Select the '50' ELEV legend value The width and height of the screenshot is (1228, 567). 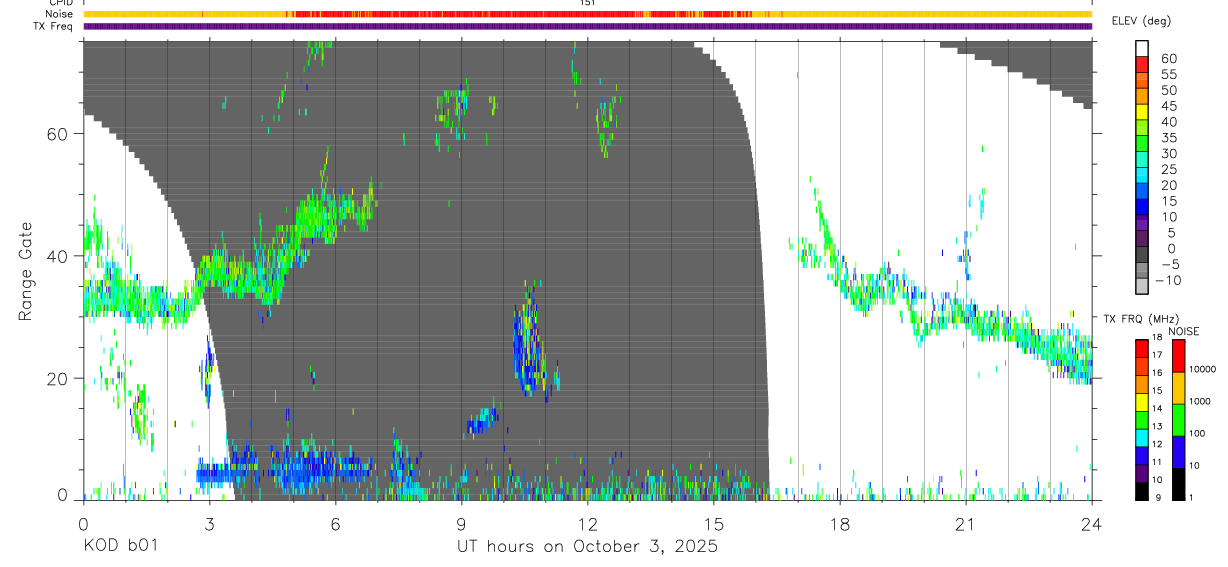(1167, 90)
